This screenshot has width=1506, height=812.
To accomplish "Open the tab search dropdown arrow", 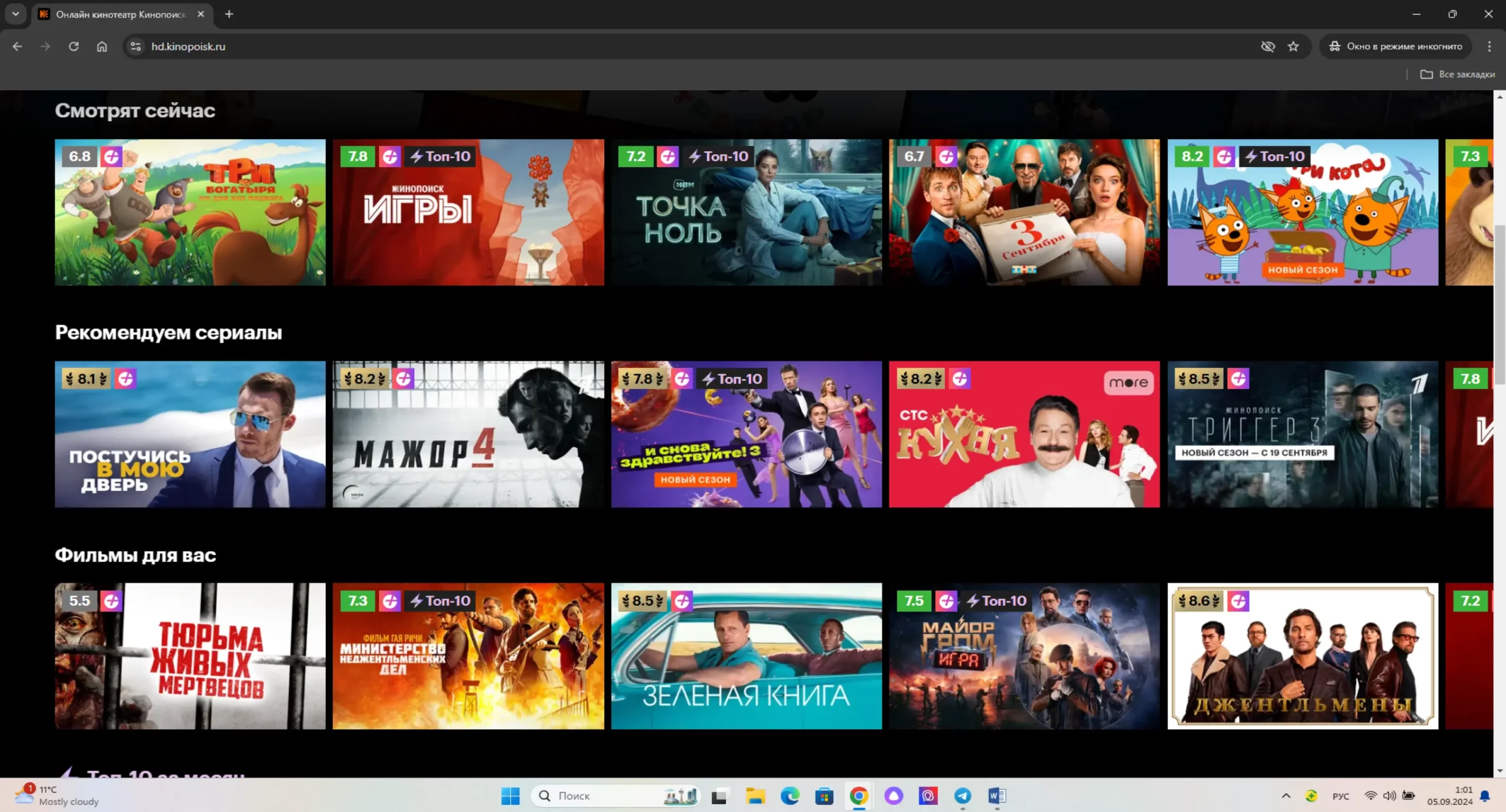I will (16, 14).
